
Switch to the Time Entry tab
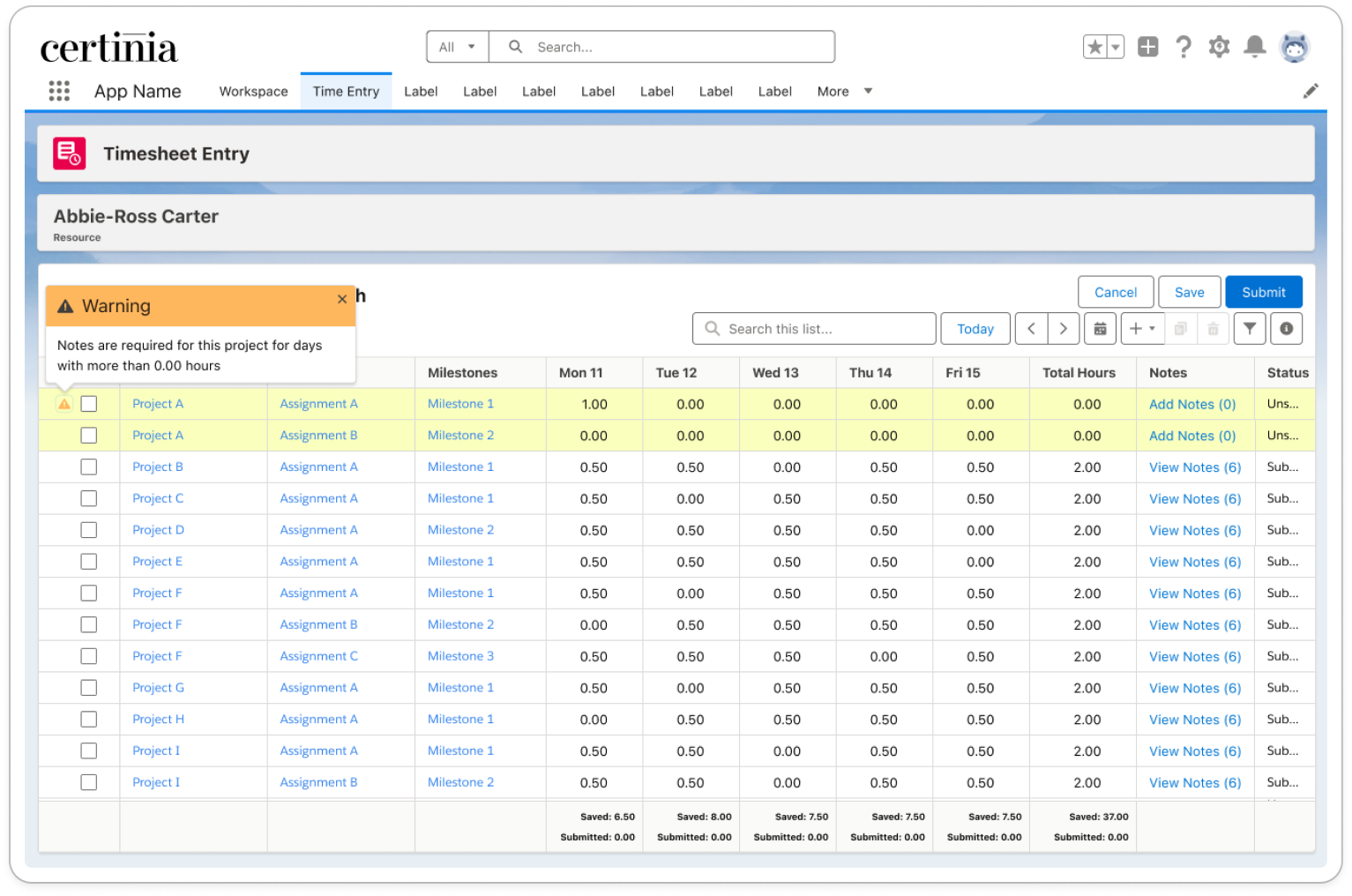point(346,91)
